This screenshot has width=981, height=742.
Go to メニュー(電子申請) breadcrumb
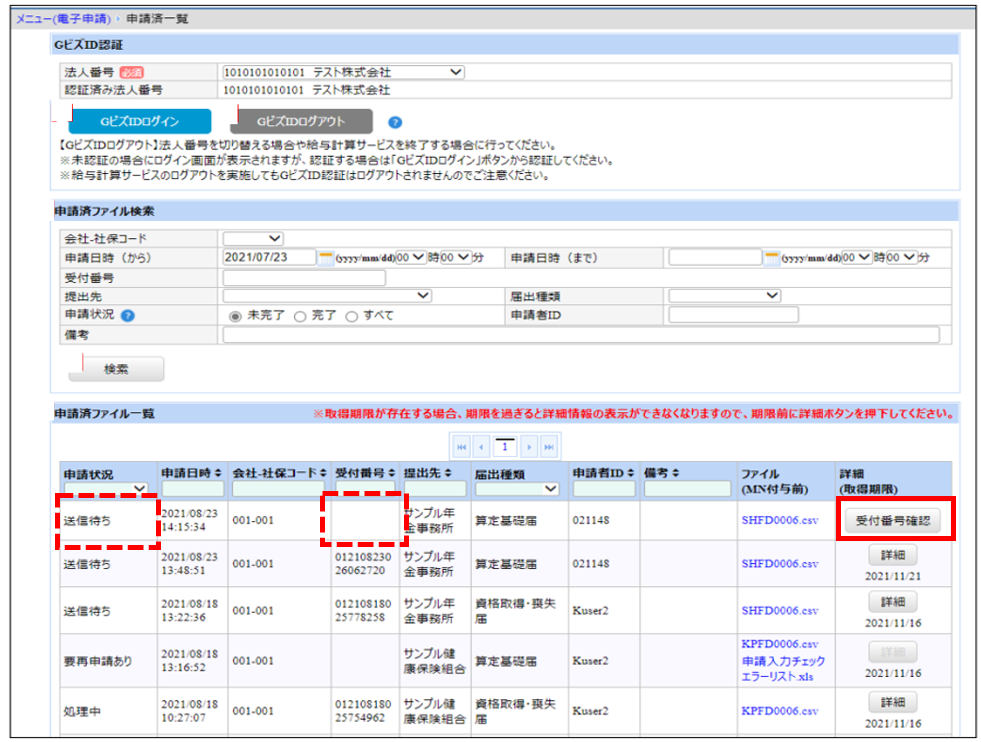[63, 19]
